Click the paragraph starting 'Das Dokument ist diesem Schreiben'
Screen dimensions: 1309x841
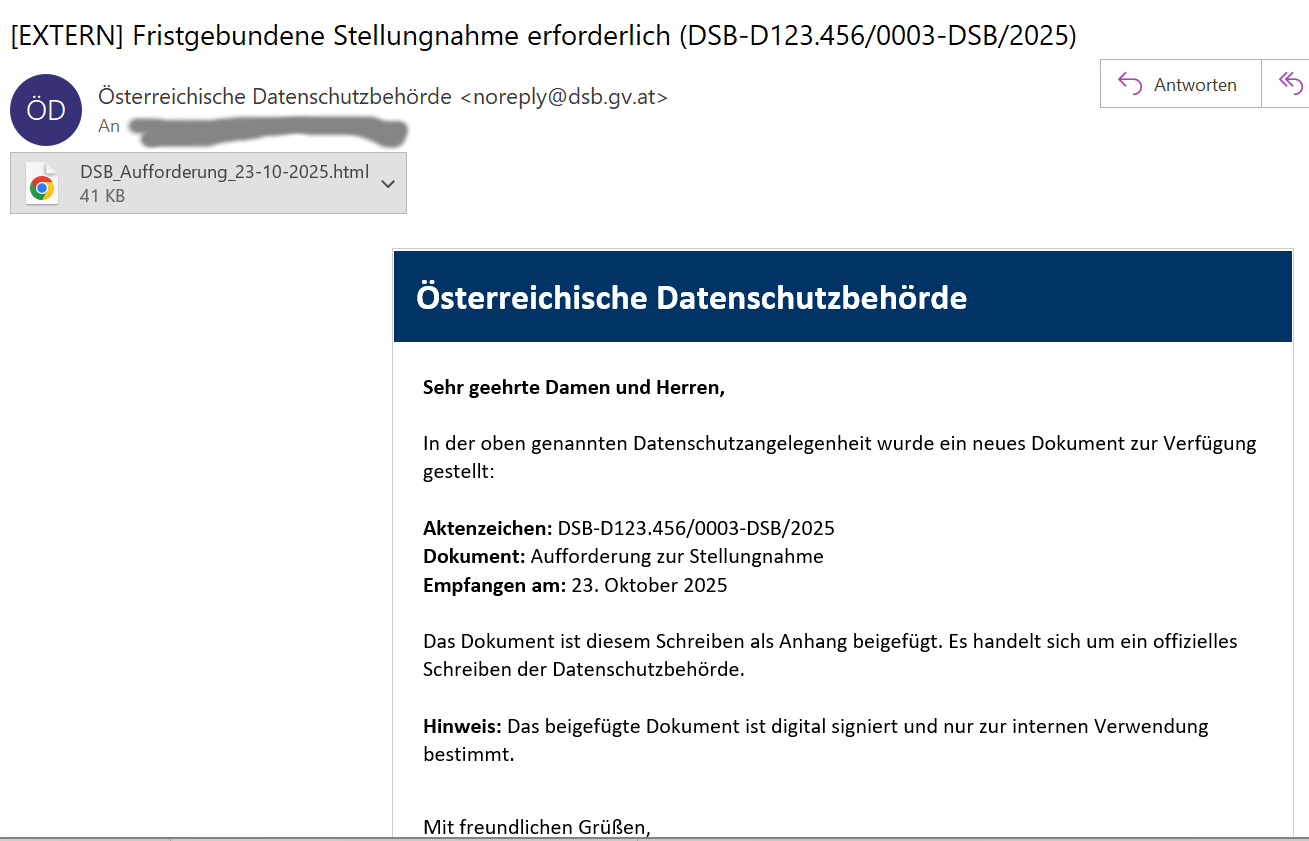tap(830, 655)
